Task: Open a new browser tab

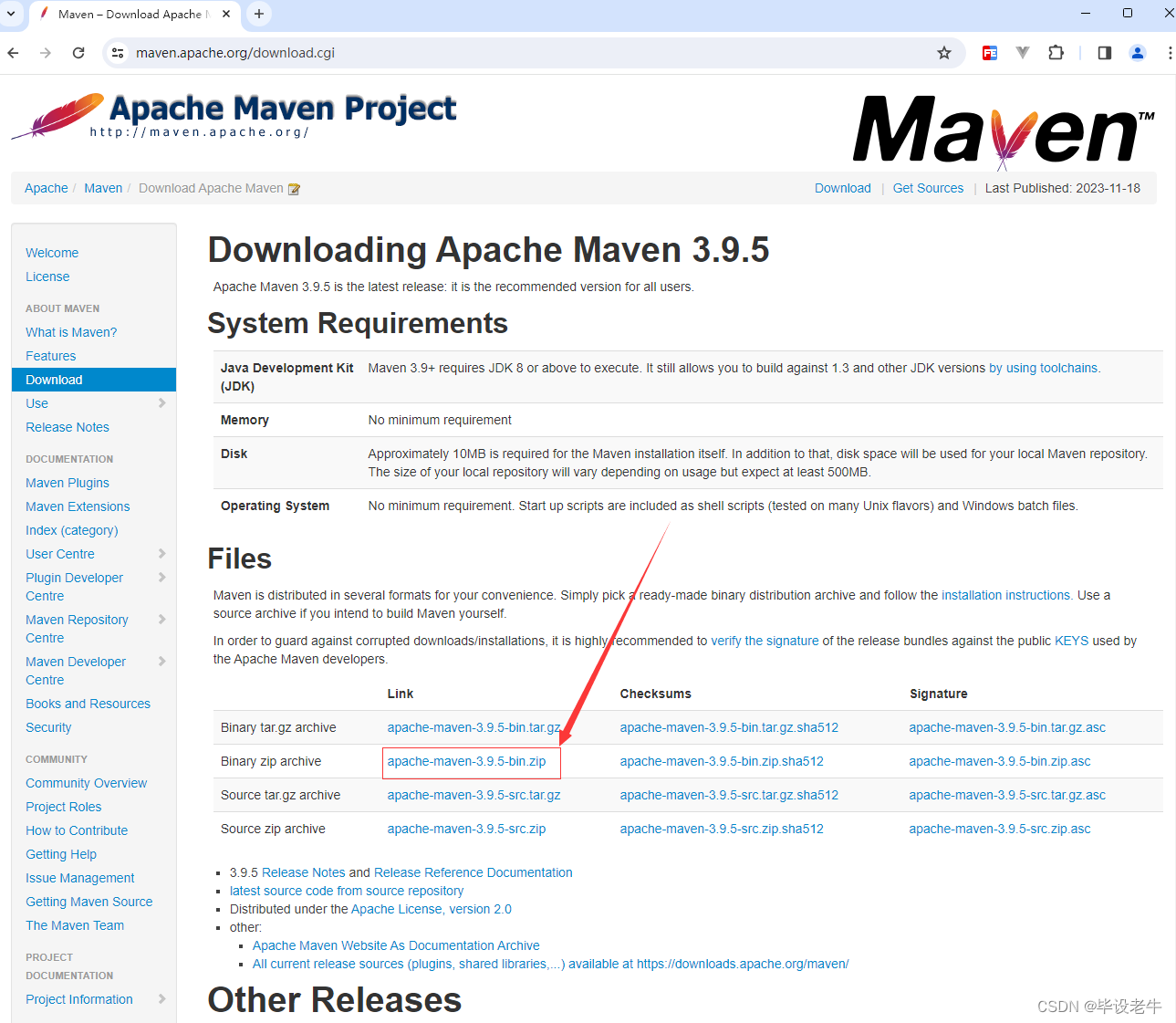Action: click(x=257, y=14)
